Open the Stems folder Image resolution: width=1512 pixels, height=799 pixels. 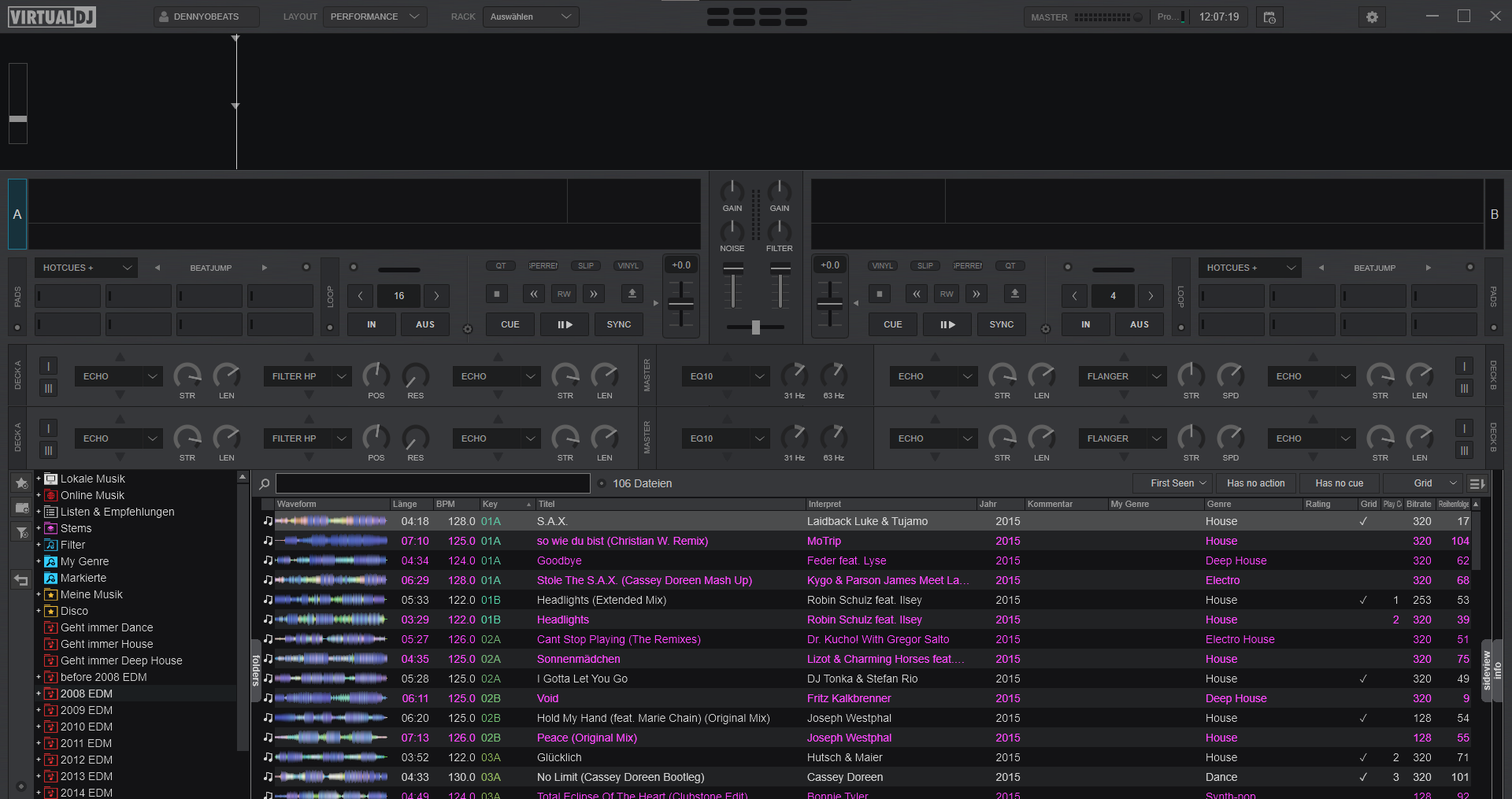(x=76, y=528)
